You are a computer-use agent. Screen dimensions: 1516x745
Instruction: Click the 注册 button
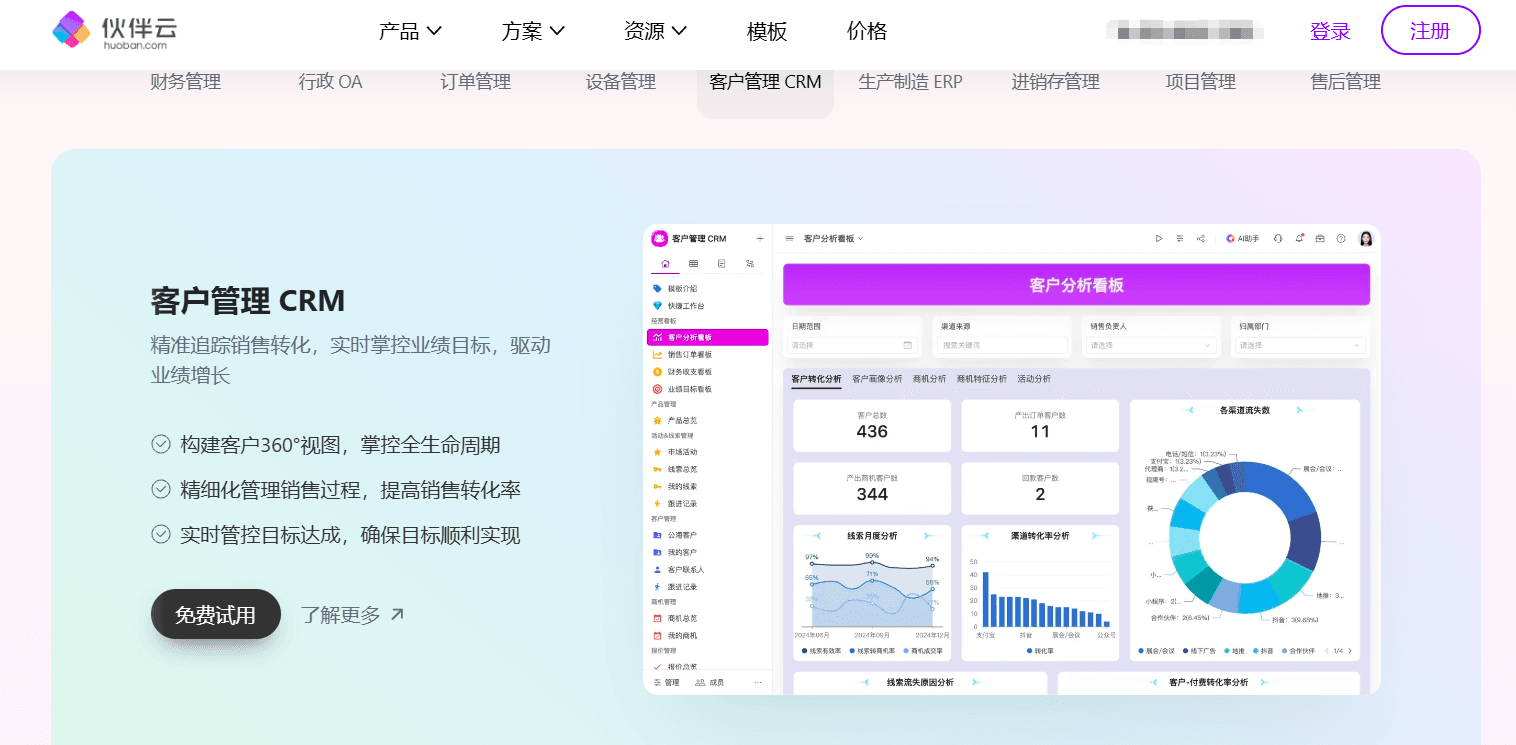[x=1430, y=30]
